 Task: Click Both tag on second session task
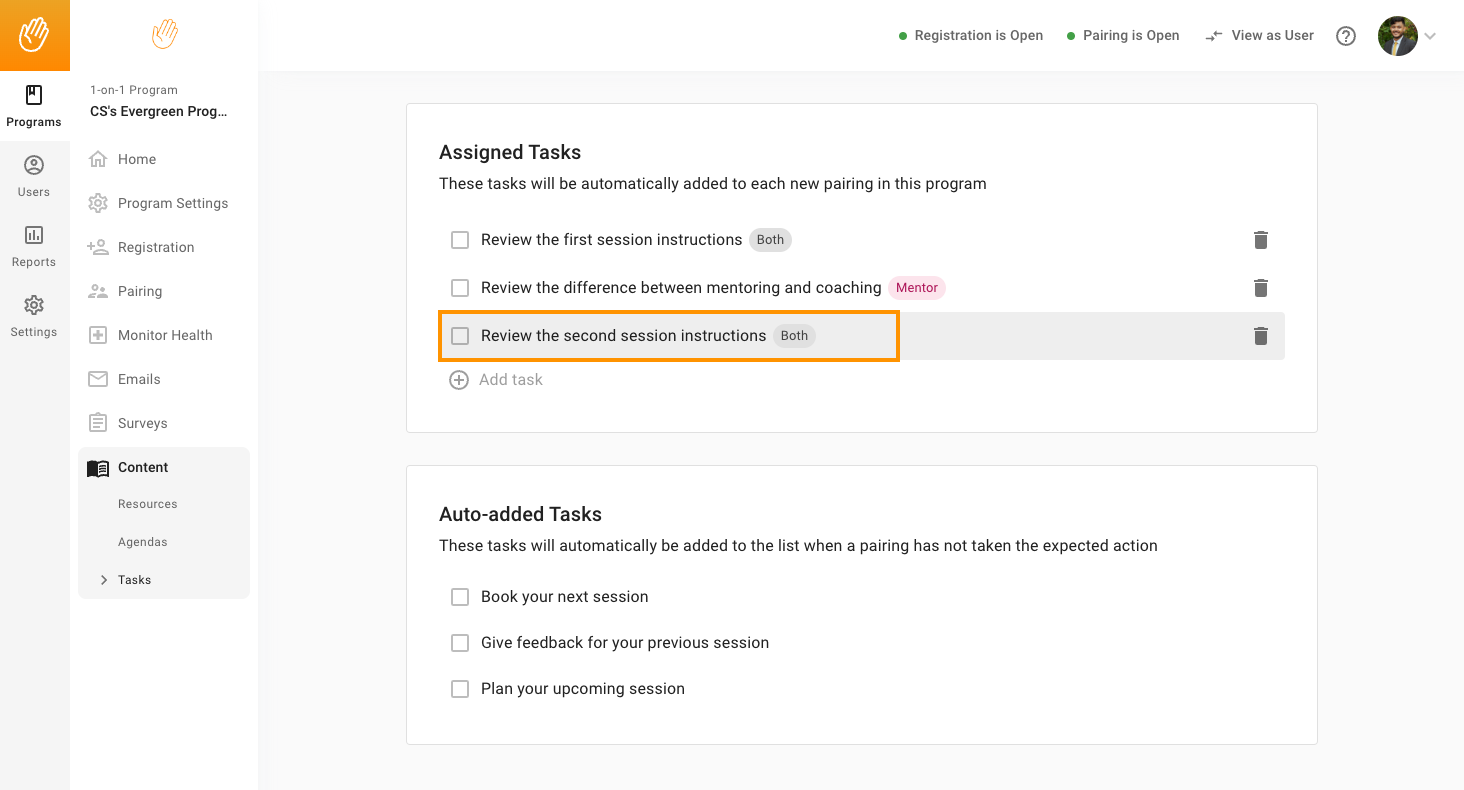[x=794, y=336]
